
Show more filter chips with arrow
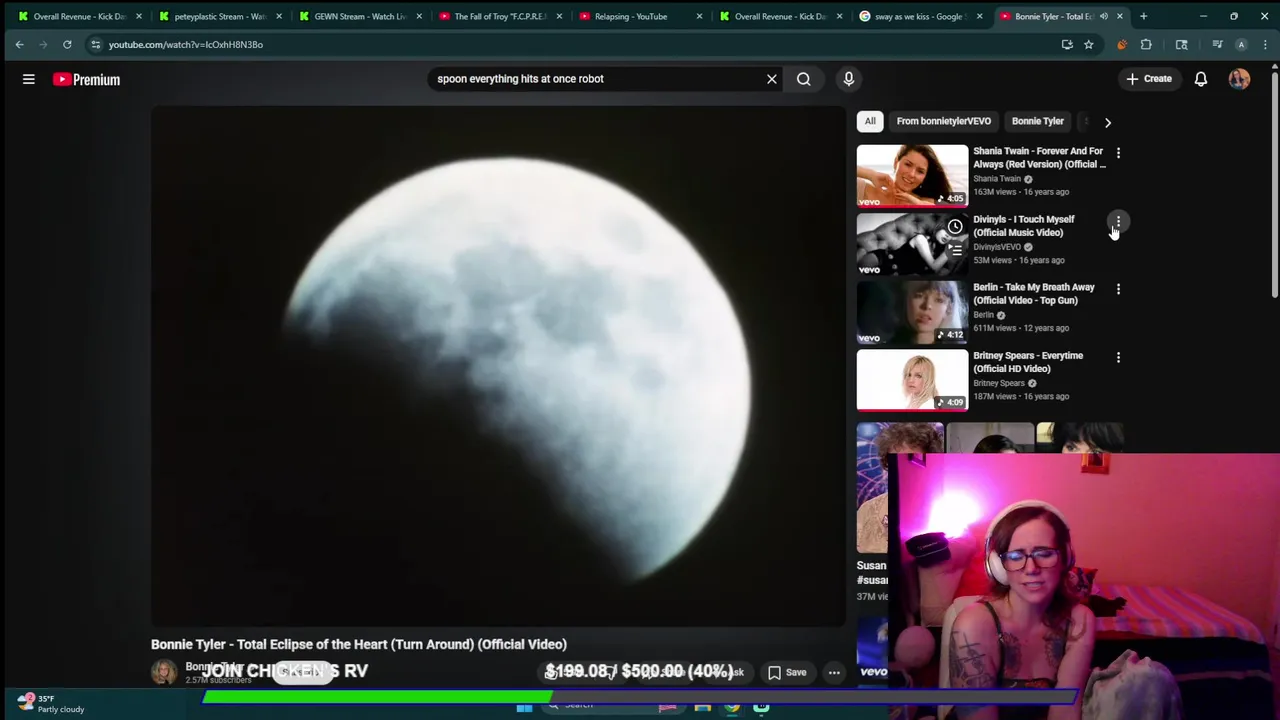coord(1107,122)
